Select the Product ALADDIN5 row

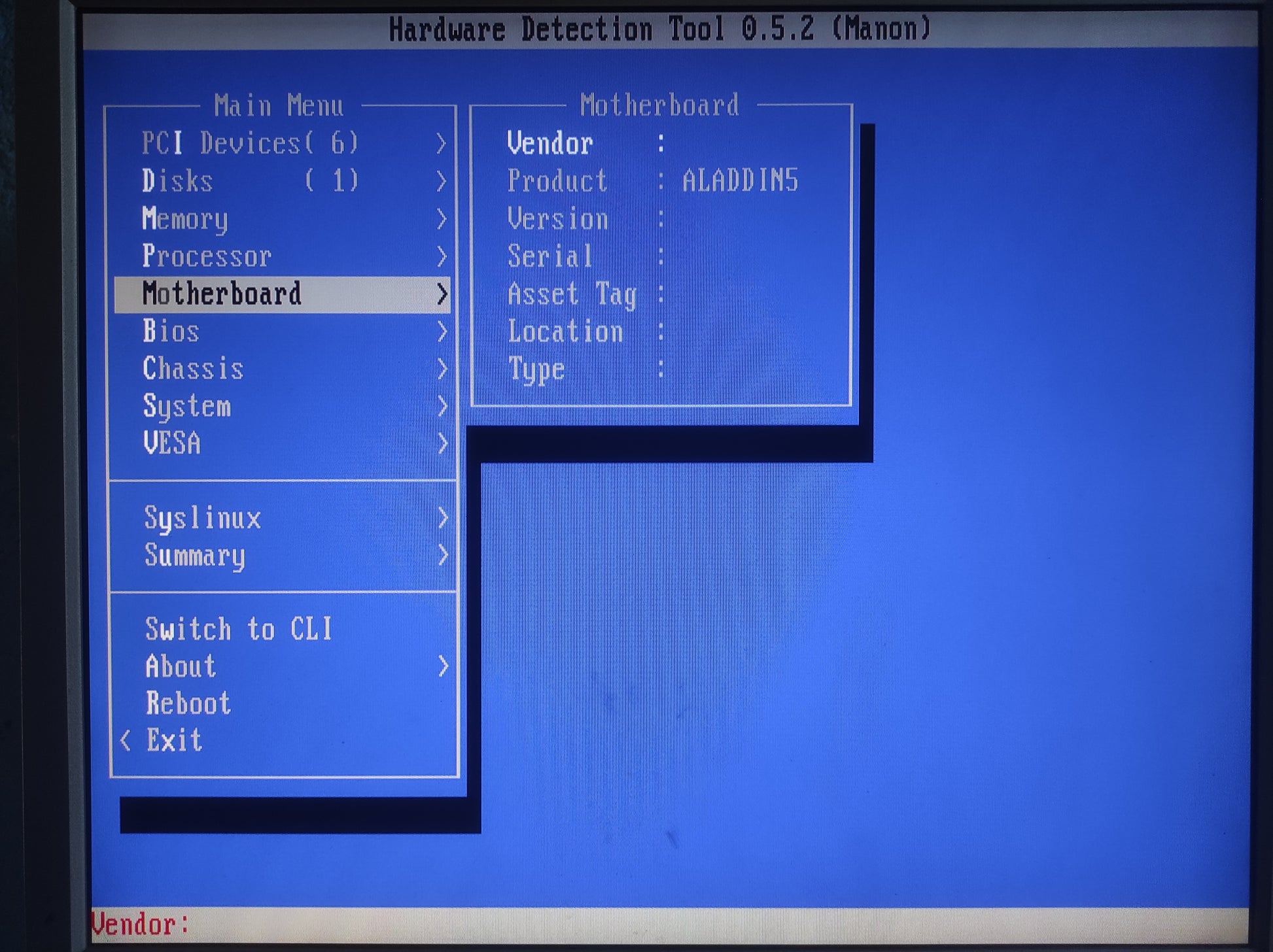click(x=652, y=181)
